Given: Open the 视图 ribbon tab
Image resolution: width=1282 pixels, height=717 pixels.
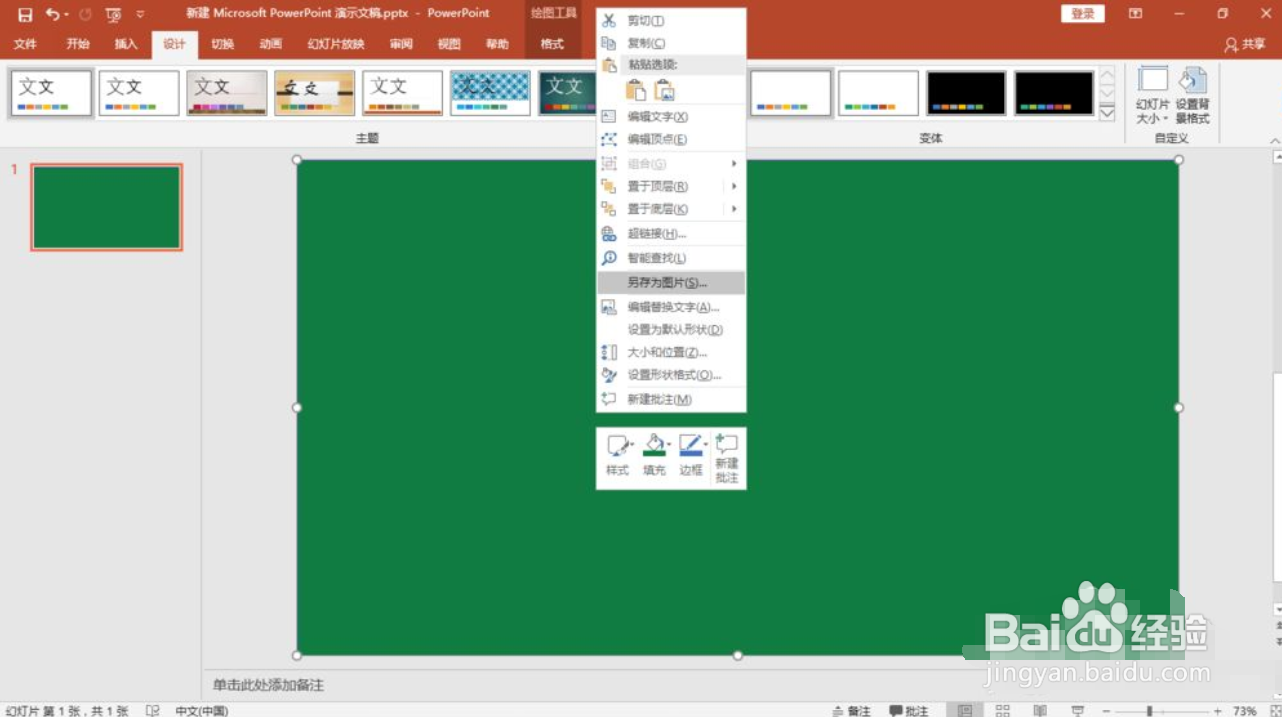Looking at the screenshot, I should (x=449, y=44).
